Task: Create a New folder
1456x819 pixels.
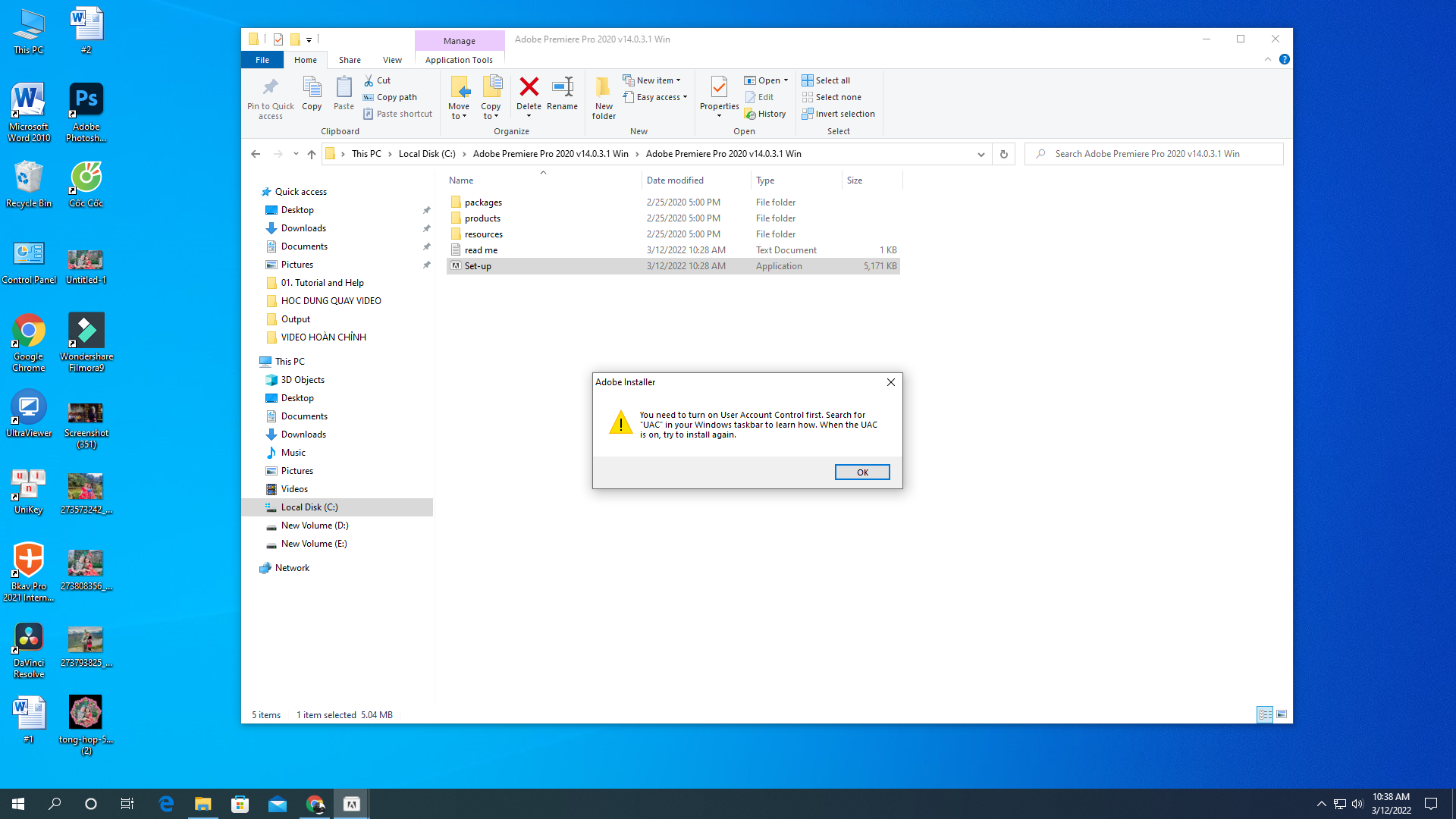Action: [604, 99]
